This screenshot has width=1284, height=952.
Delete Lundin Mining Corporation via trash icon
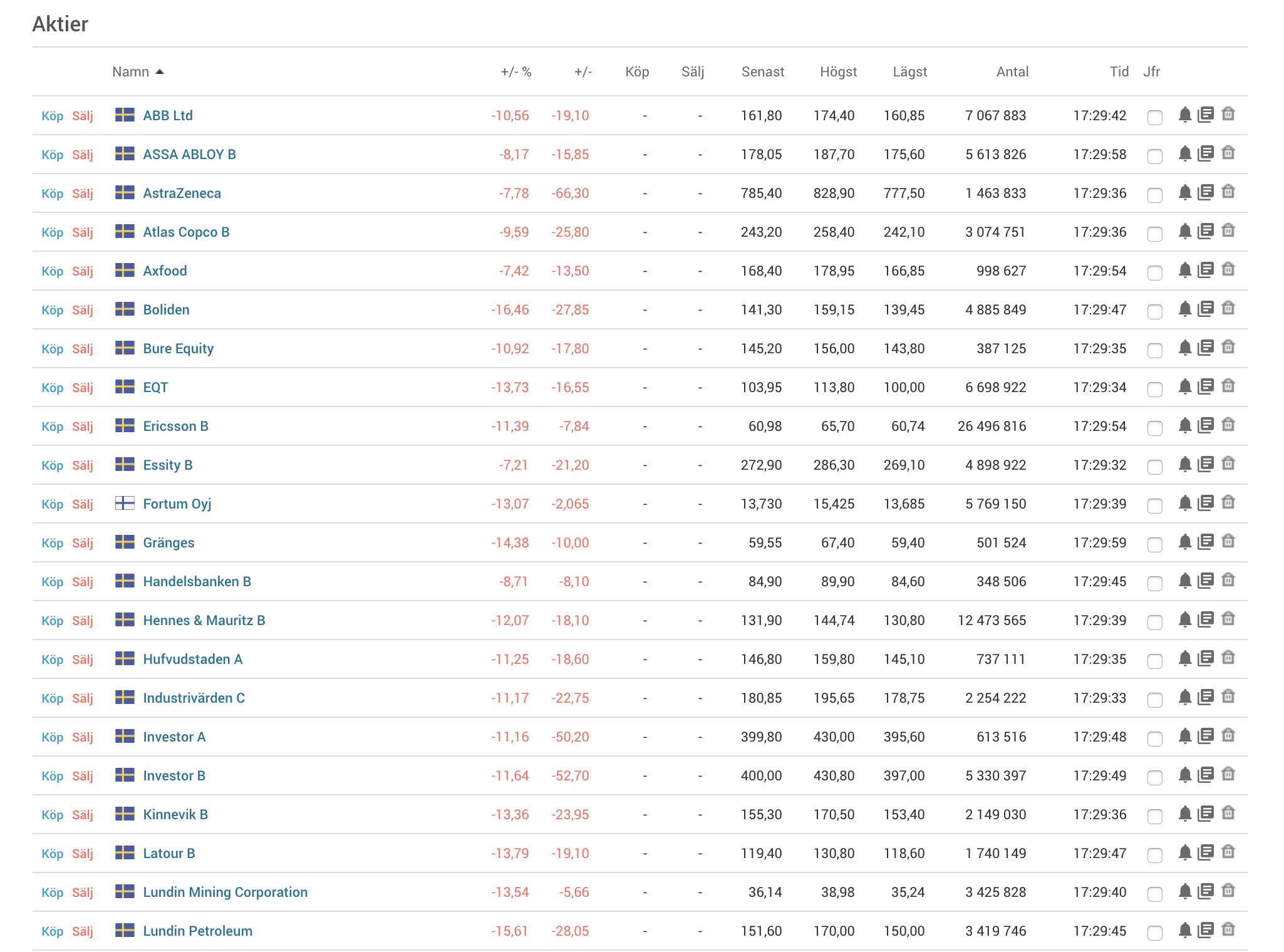(x=1228, y=891)
